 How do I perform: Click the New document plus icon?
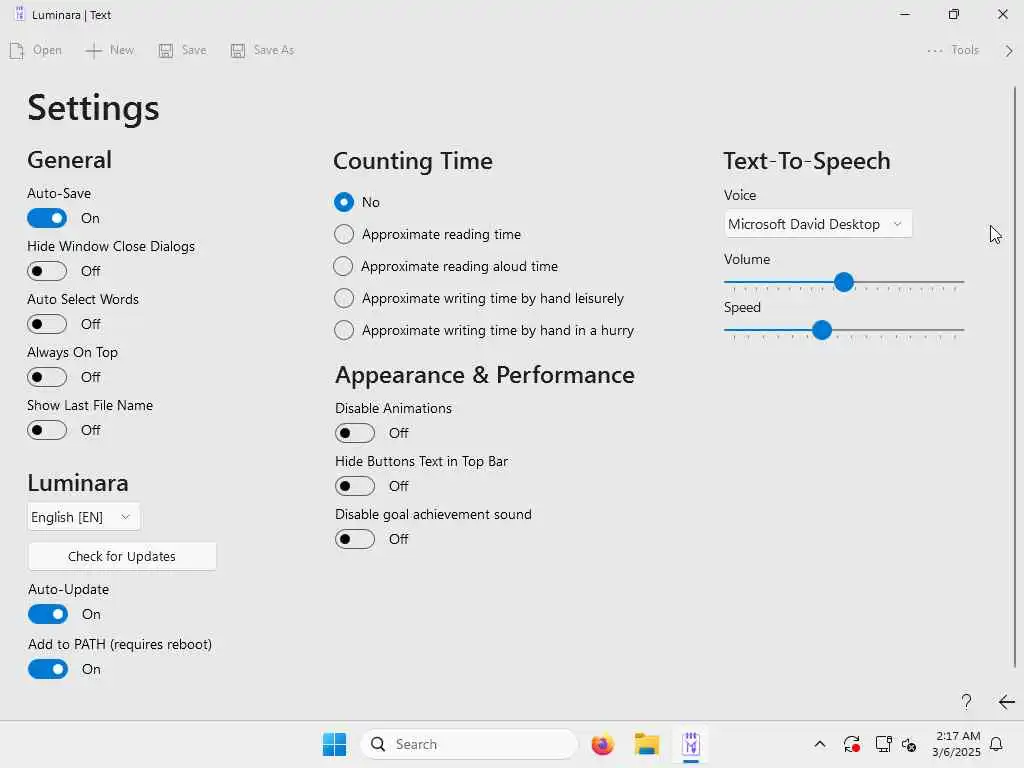click(93, 50)
